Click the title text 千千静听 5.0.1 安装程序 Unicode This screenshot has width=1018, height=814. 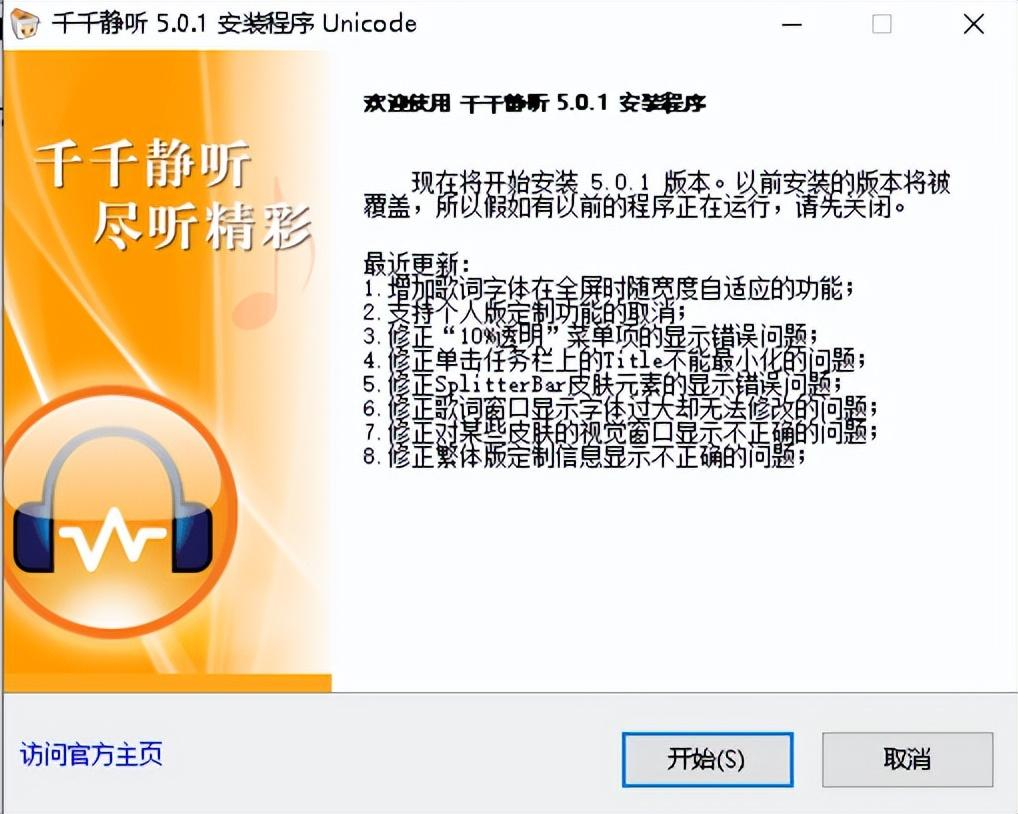234,24
